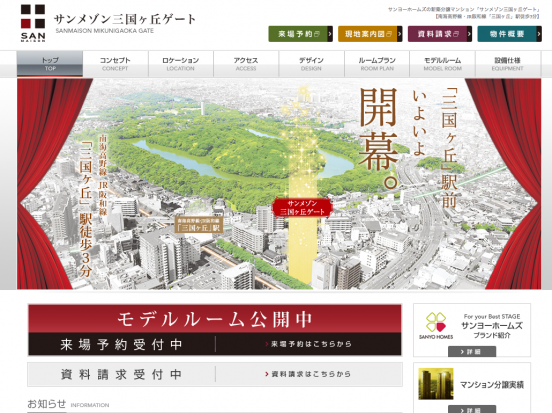This screenshot has height=413, width=552.
Task: Click the サンヨーホームズ ブランド紹介 text
Action: coord(492,330)
